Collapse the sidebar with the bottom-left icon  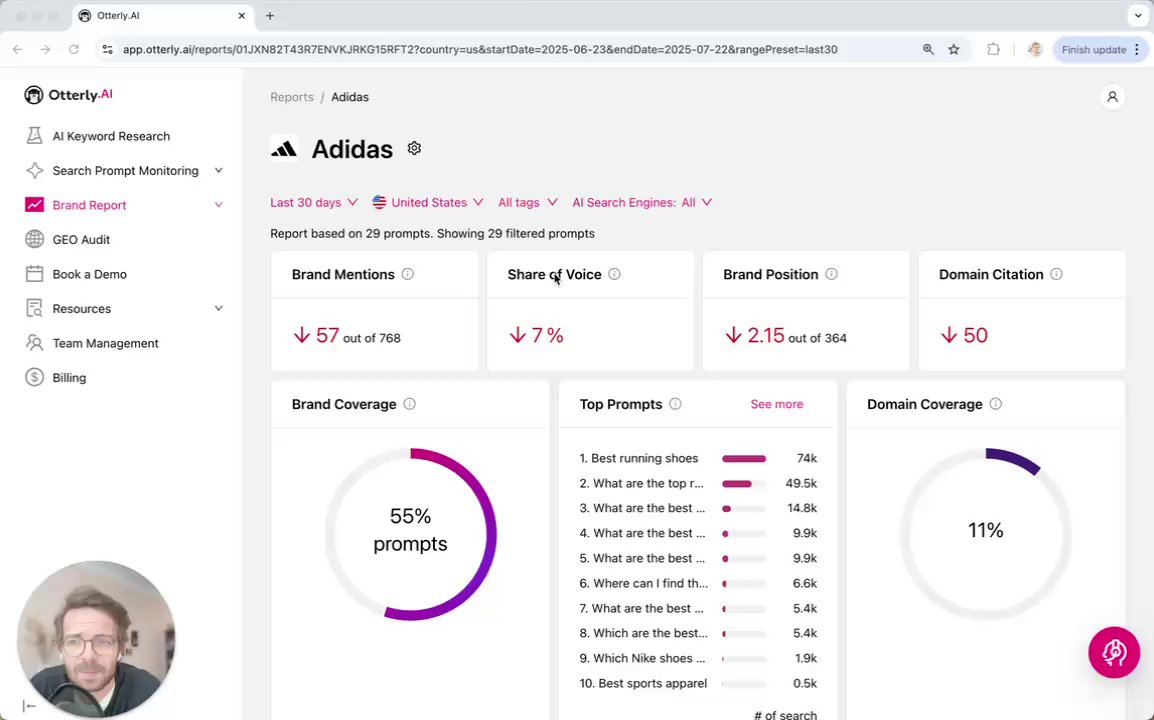pos(29,706)
